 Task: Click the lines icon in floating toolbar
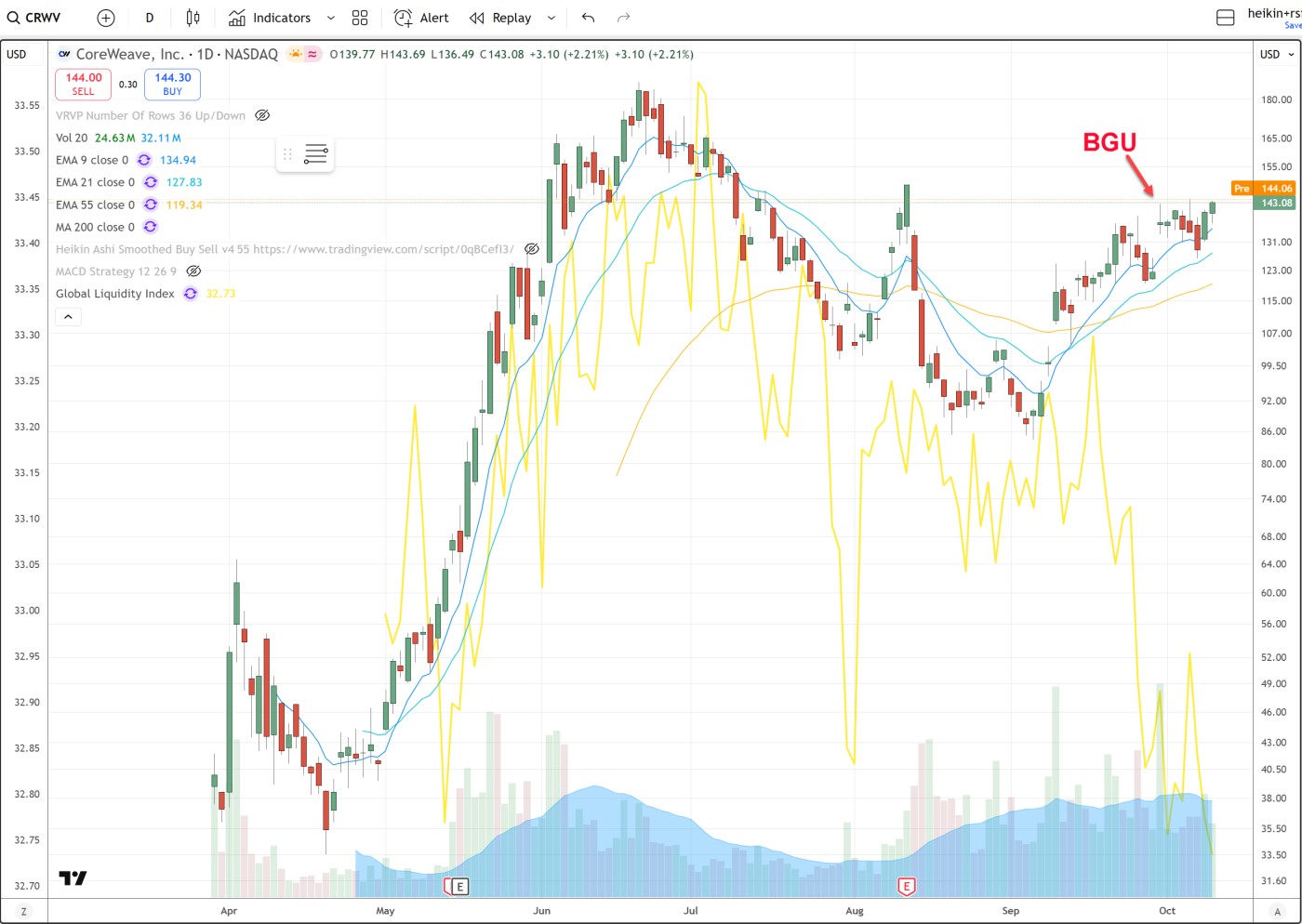pyautogui.click(x=316, y=154)
